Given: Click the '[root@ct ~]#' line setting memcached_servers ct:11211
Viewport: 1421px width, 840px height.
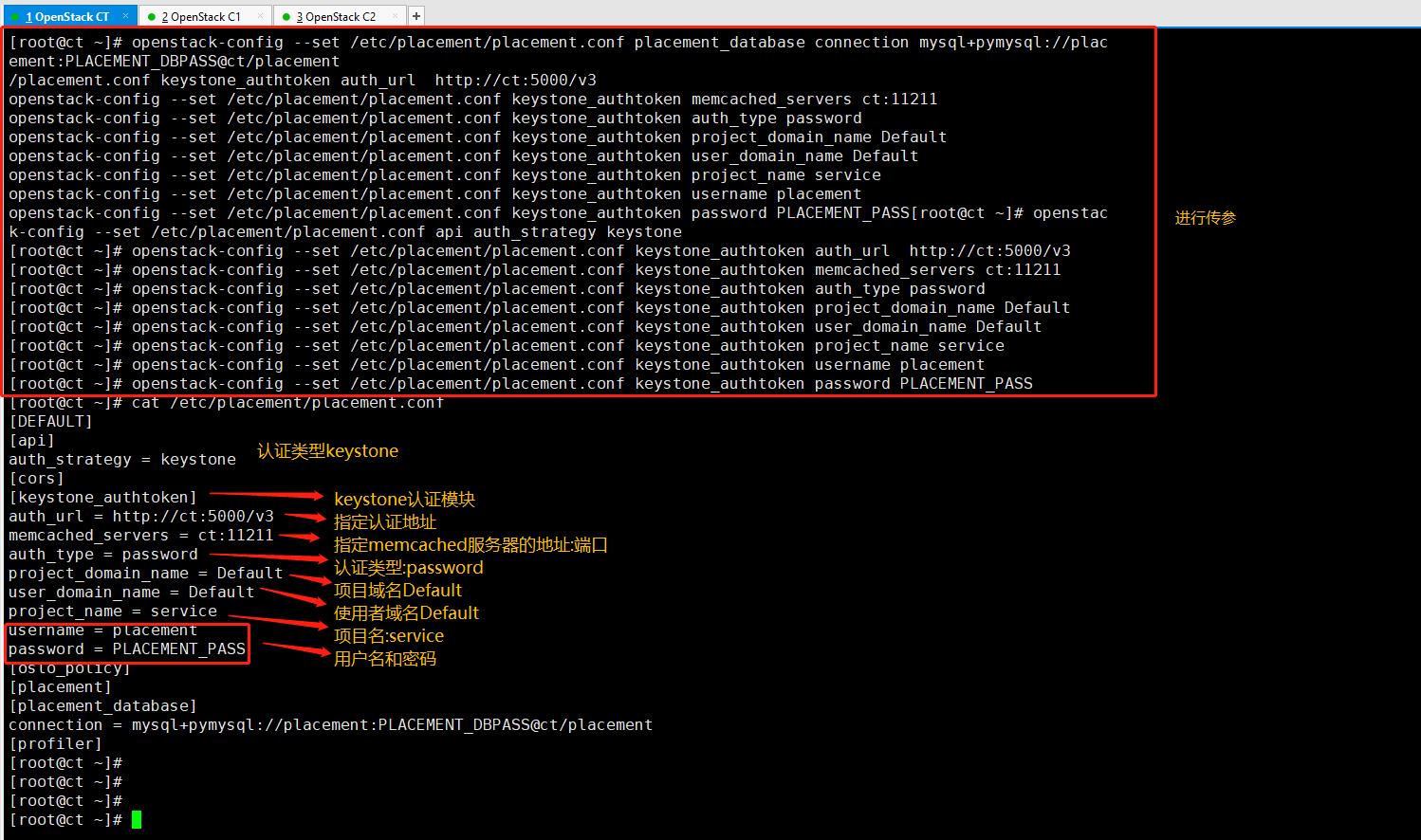Looking at the screenshot, I should click(x=535, y=270).
